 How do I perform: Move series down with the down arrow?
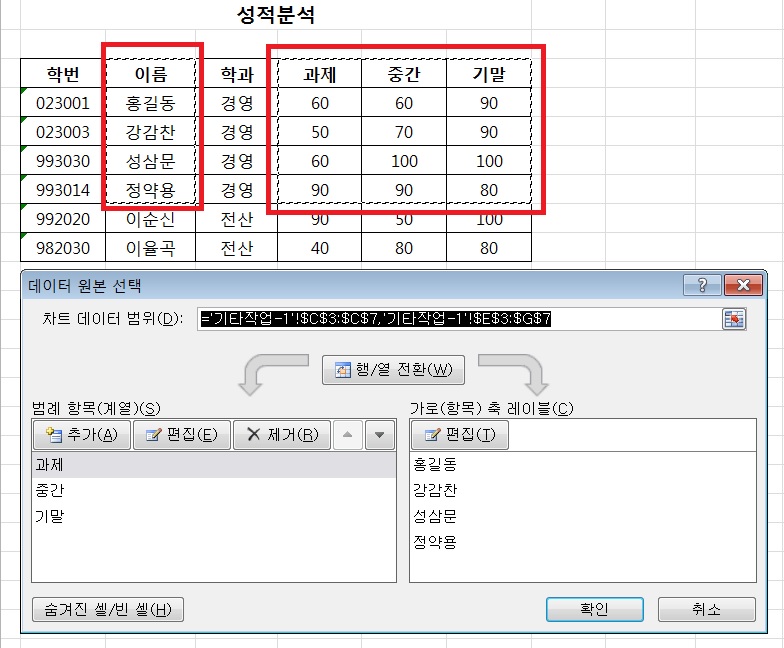(x=379, y=435)
